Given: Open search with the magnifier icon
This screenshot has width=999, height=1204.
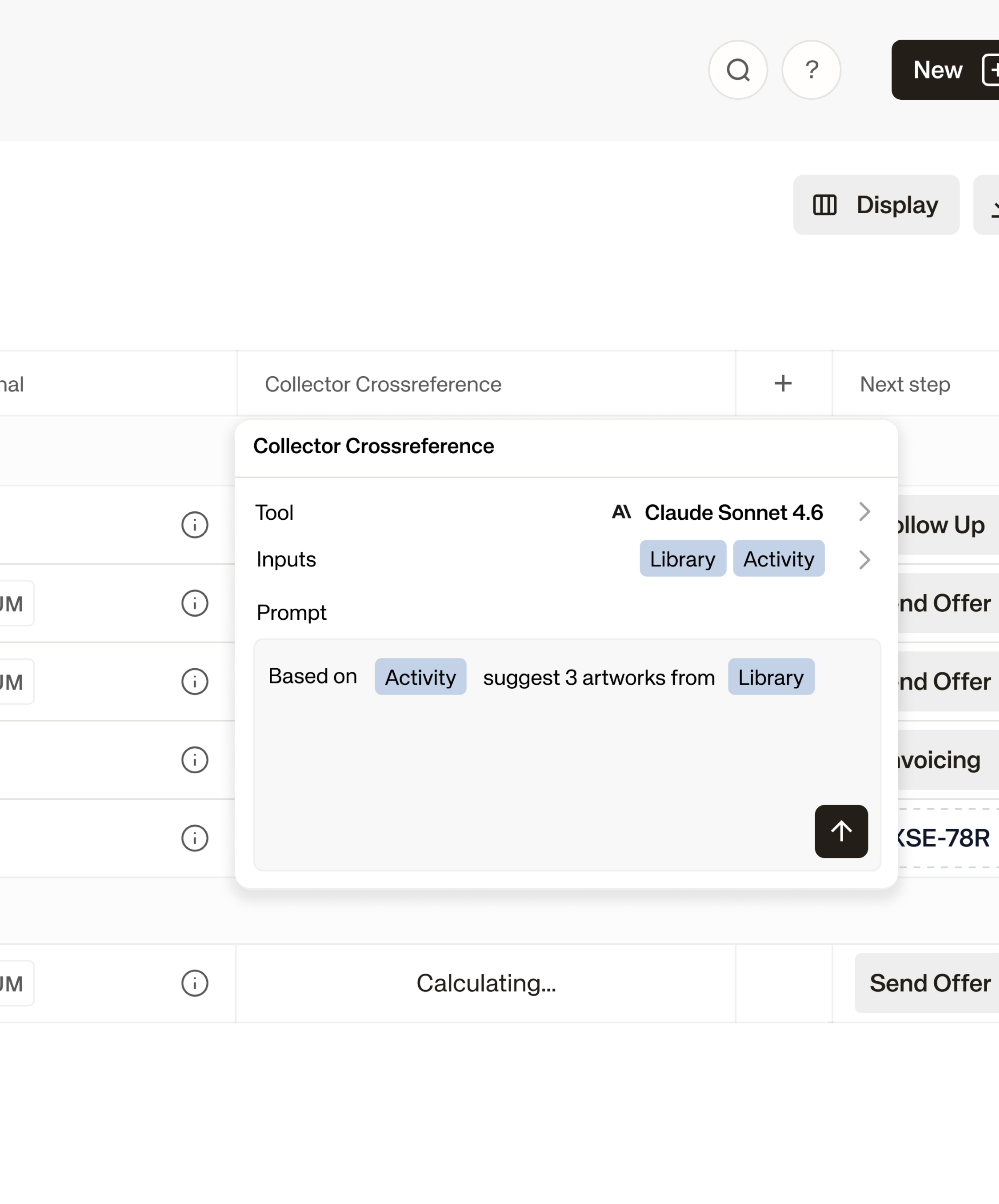Looking at the screenshot, I should [738, 70].
